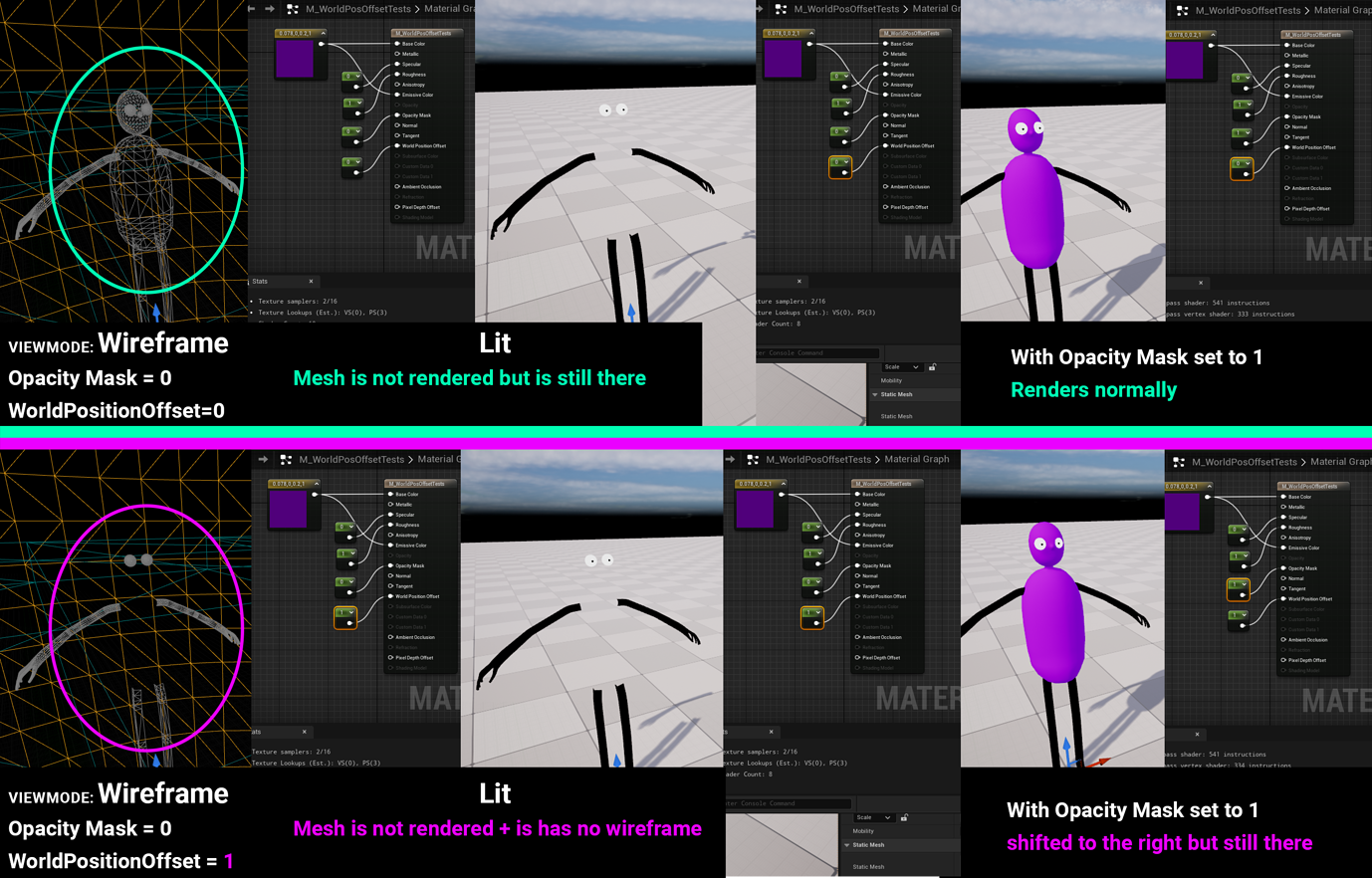This screenshot has height=878, width=1372.
Task: Click the output pin of the highlighted constant node
Action: tap(845, 171)
